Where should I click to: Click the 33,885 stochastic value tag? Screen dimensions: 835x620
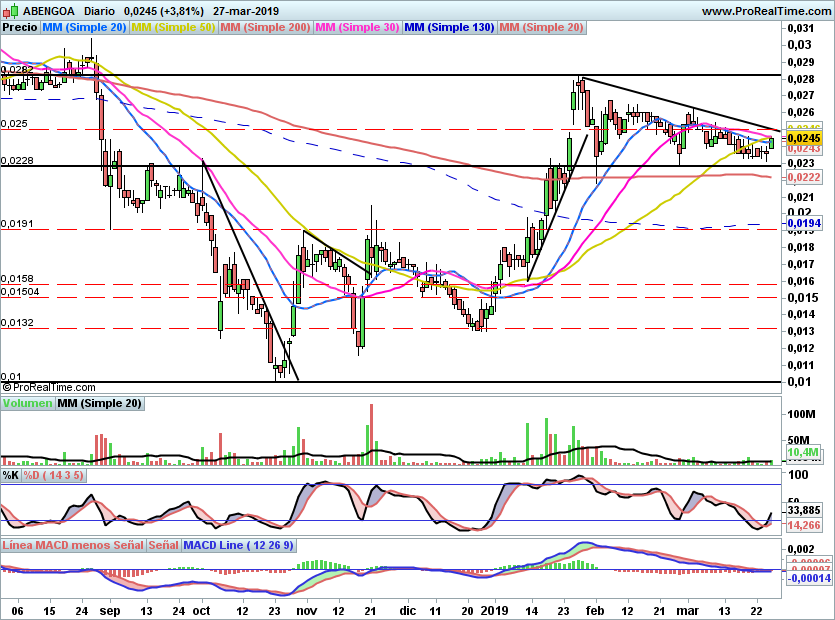[804, 510]
